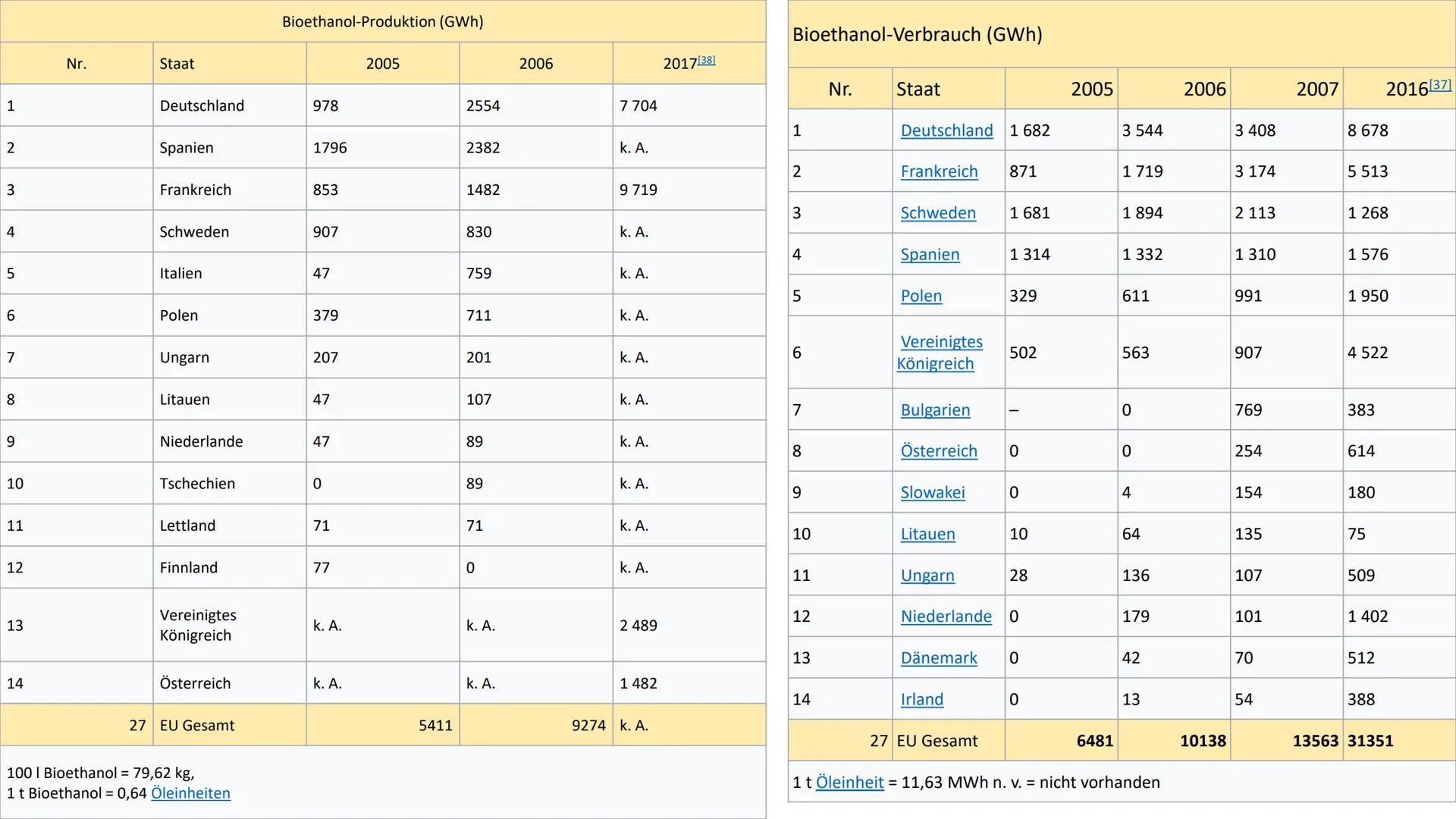Image resolution: width=1456 pixels, height=819 pixels.
Task: Select Deutschland 2006 production value 2554
Action: click(x=483, y=105)
